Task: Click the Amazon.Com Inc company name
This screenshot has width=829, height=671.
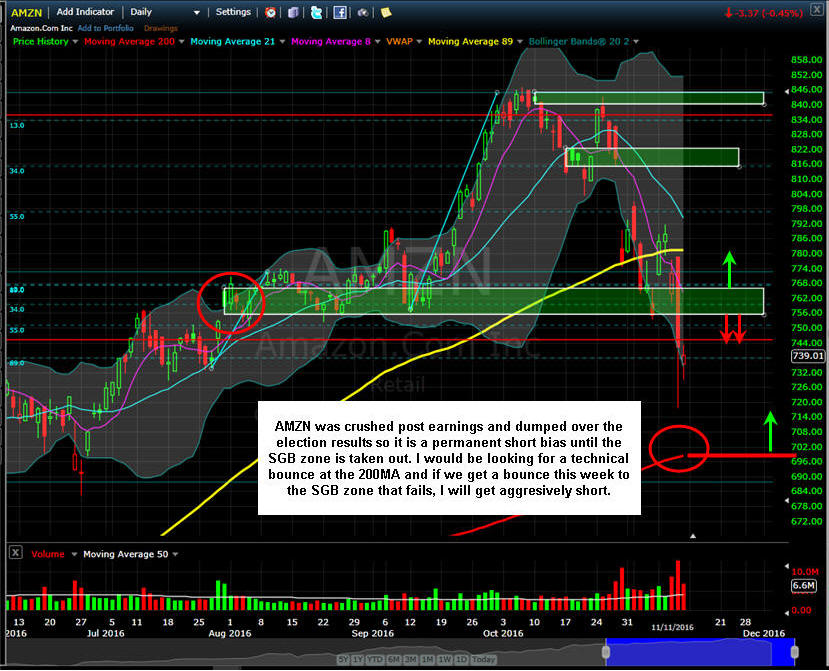Action: 41,28
